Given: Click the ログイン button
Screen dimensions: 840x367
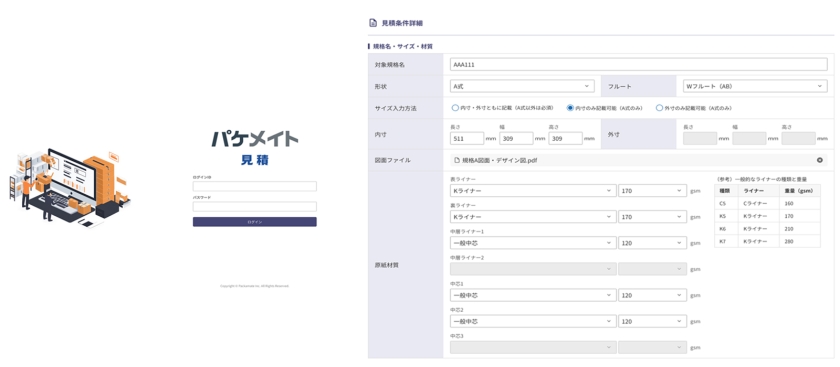Looking at the screenshot, I should 254,222.
